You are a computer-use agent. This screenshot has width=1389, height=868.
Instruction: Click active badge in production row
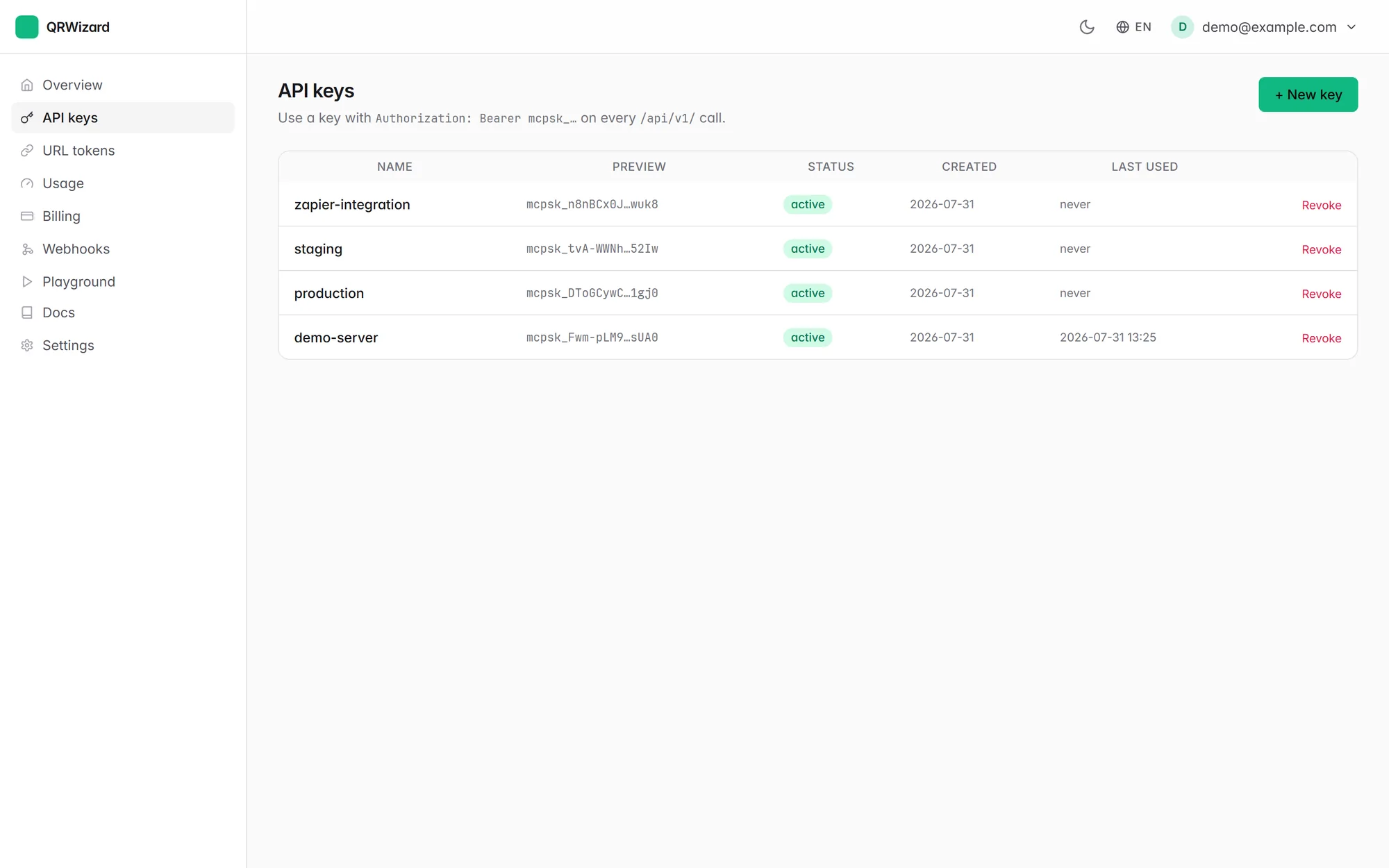(x=808, y=293)
